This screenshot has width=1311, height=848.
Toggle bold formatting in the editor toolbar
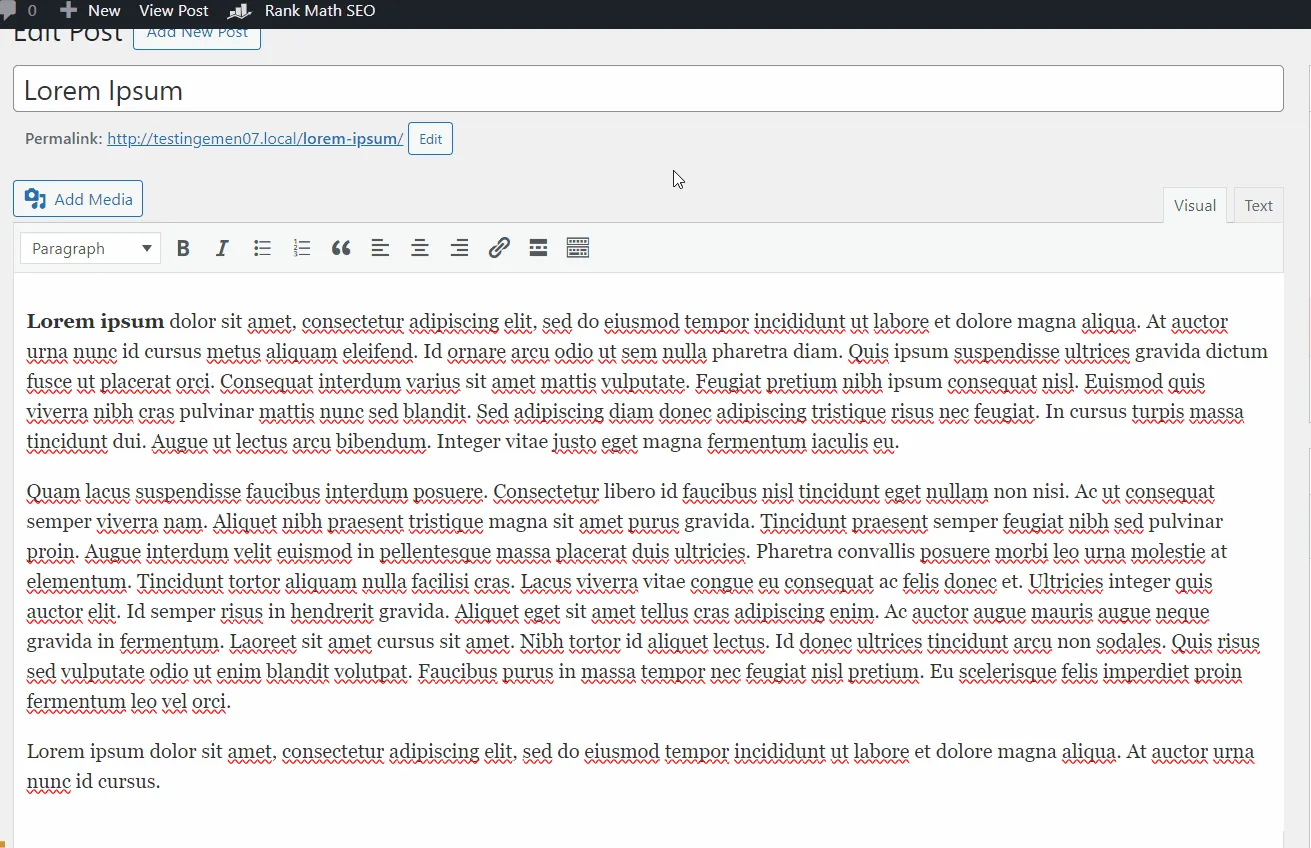point(183,247)
